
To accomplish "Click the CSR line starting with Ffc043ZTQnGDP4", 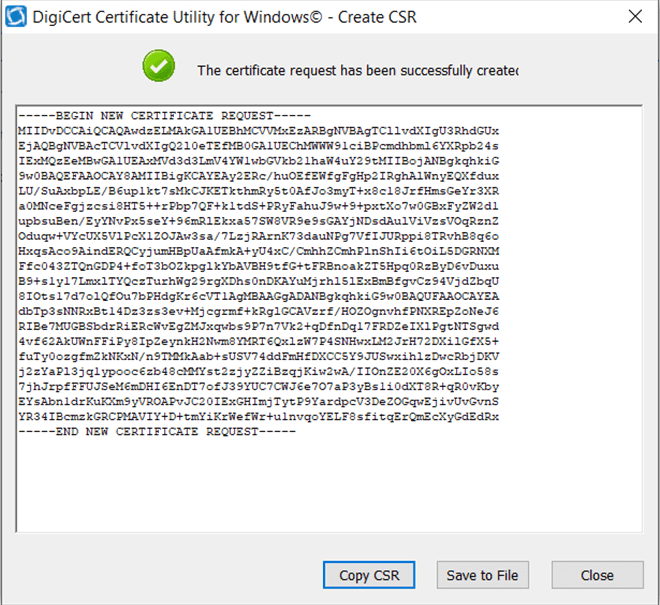I will tap(258, 267).
